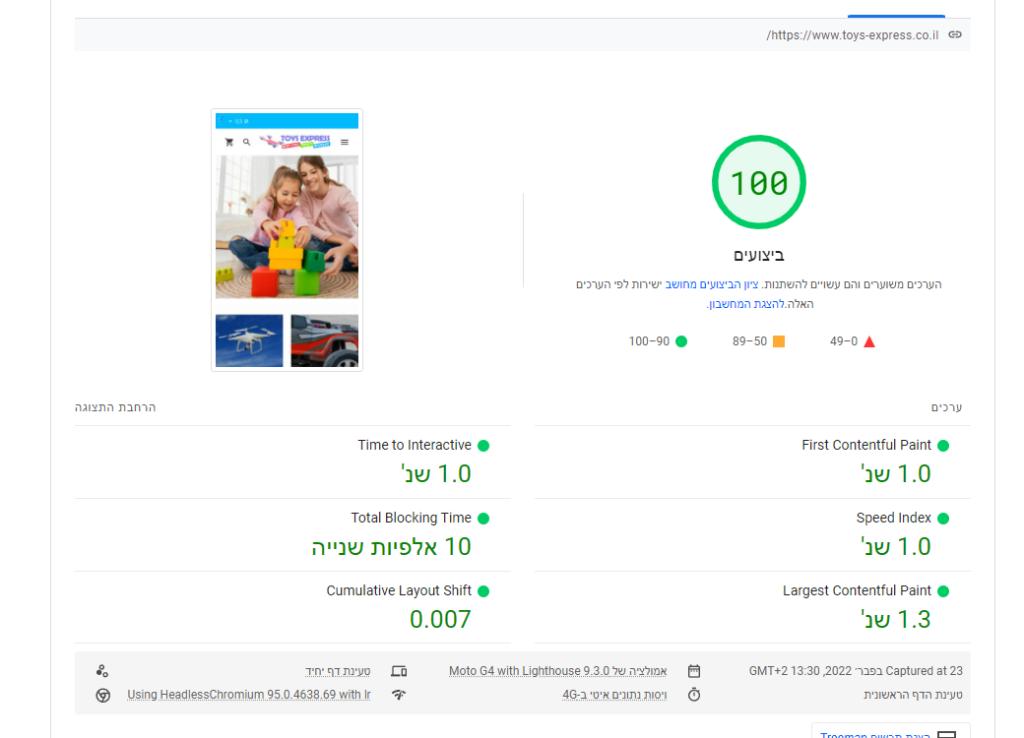Viewport: 1024px width, 738px height.
Task: Click the green circle 90–100 legend icon
Action: point(681,341)
